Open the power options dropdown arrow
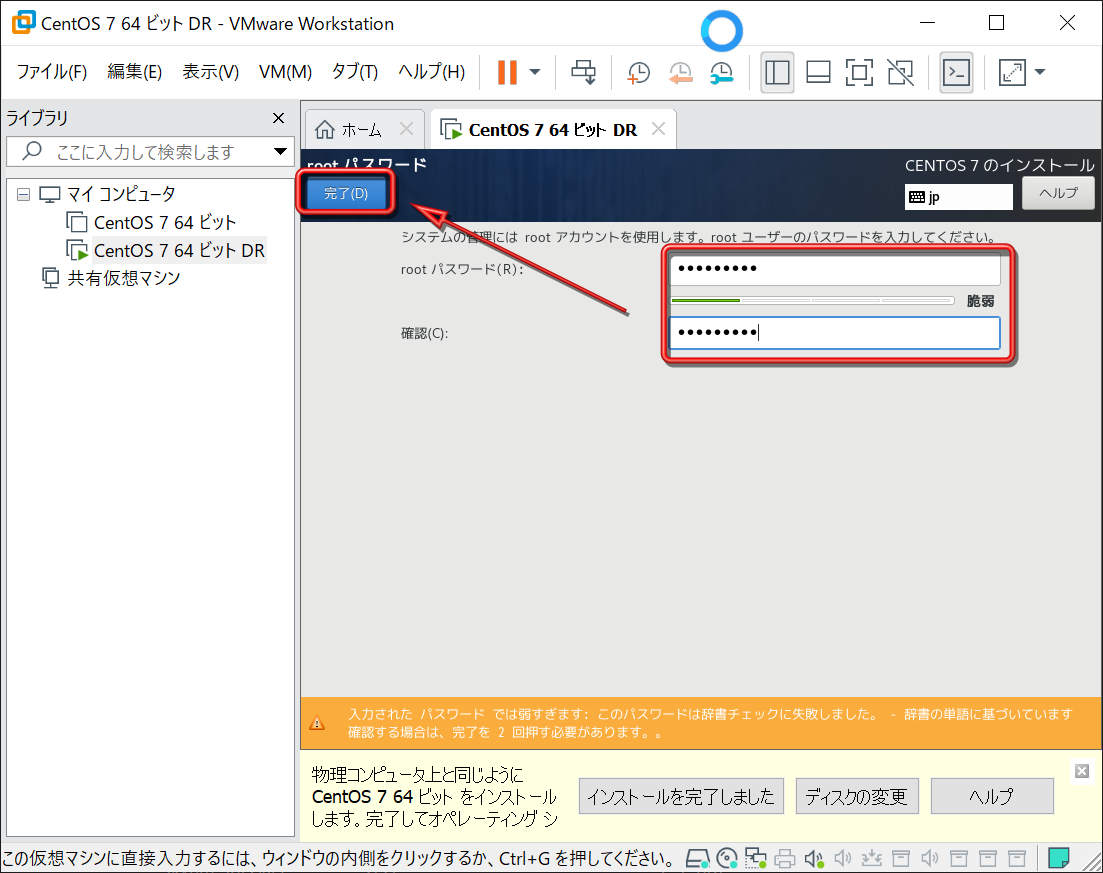Screen dimensions: 1103x873 535,72
